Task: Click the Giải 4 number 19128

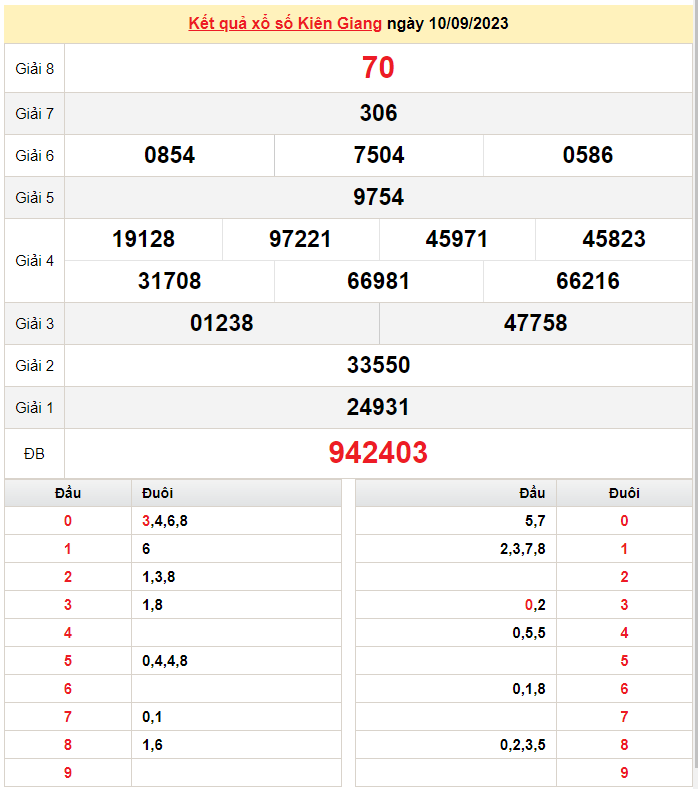Action: pyautogui.click(x=143, y=239)
